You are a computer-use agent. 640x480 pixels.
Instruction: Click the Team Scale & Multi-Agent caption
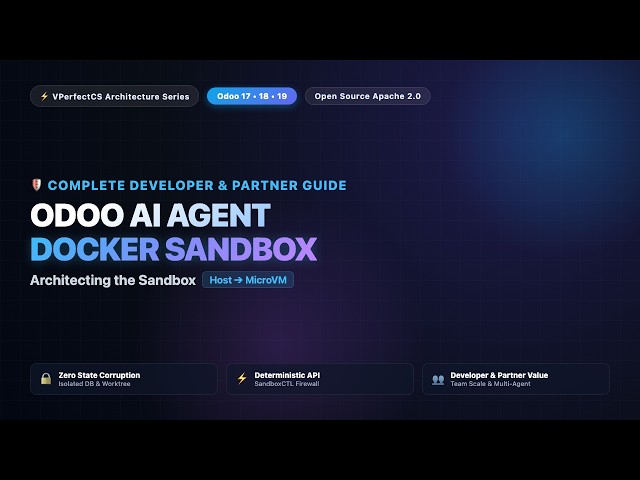pyautogui.click(x=490, y=384)
